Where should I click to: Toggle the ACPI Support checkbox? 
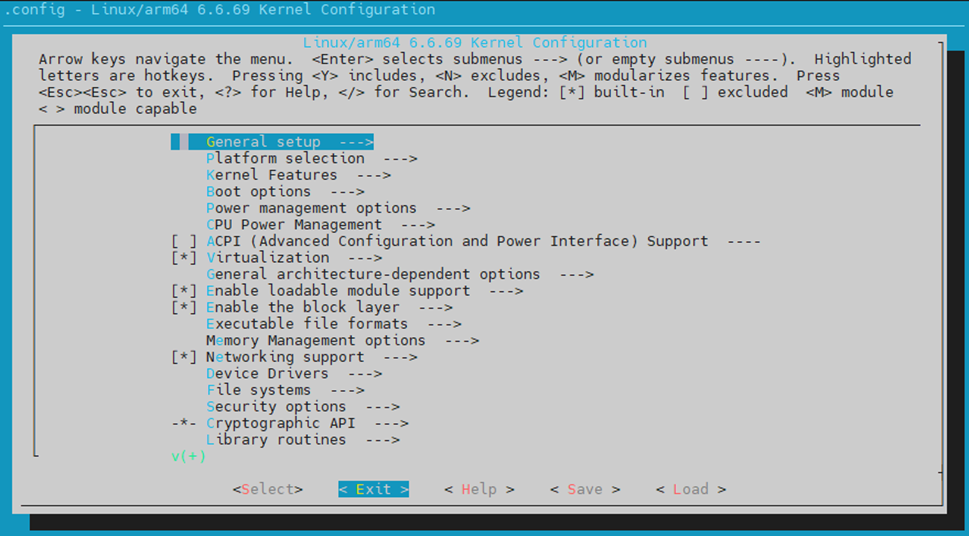[x=184, y=241]
